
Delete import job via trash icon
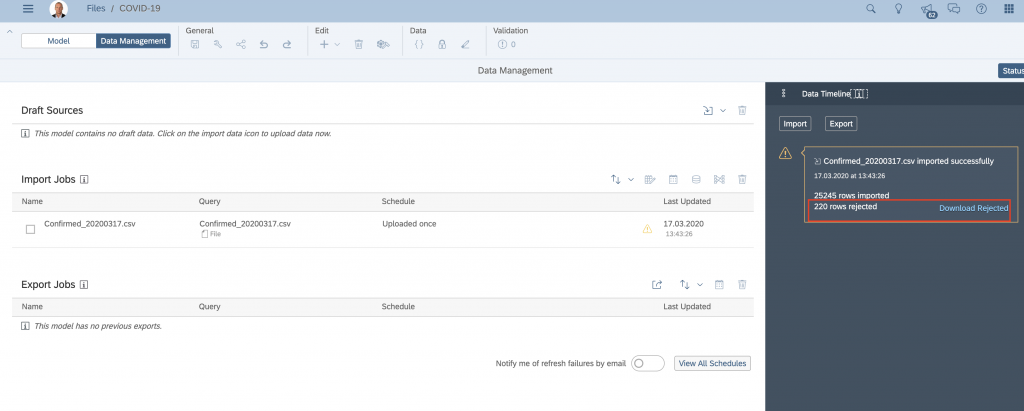pyautogui.click(x=742, y=179)
